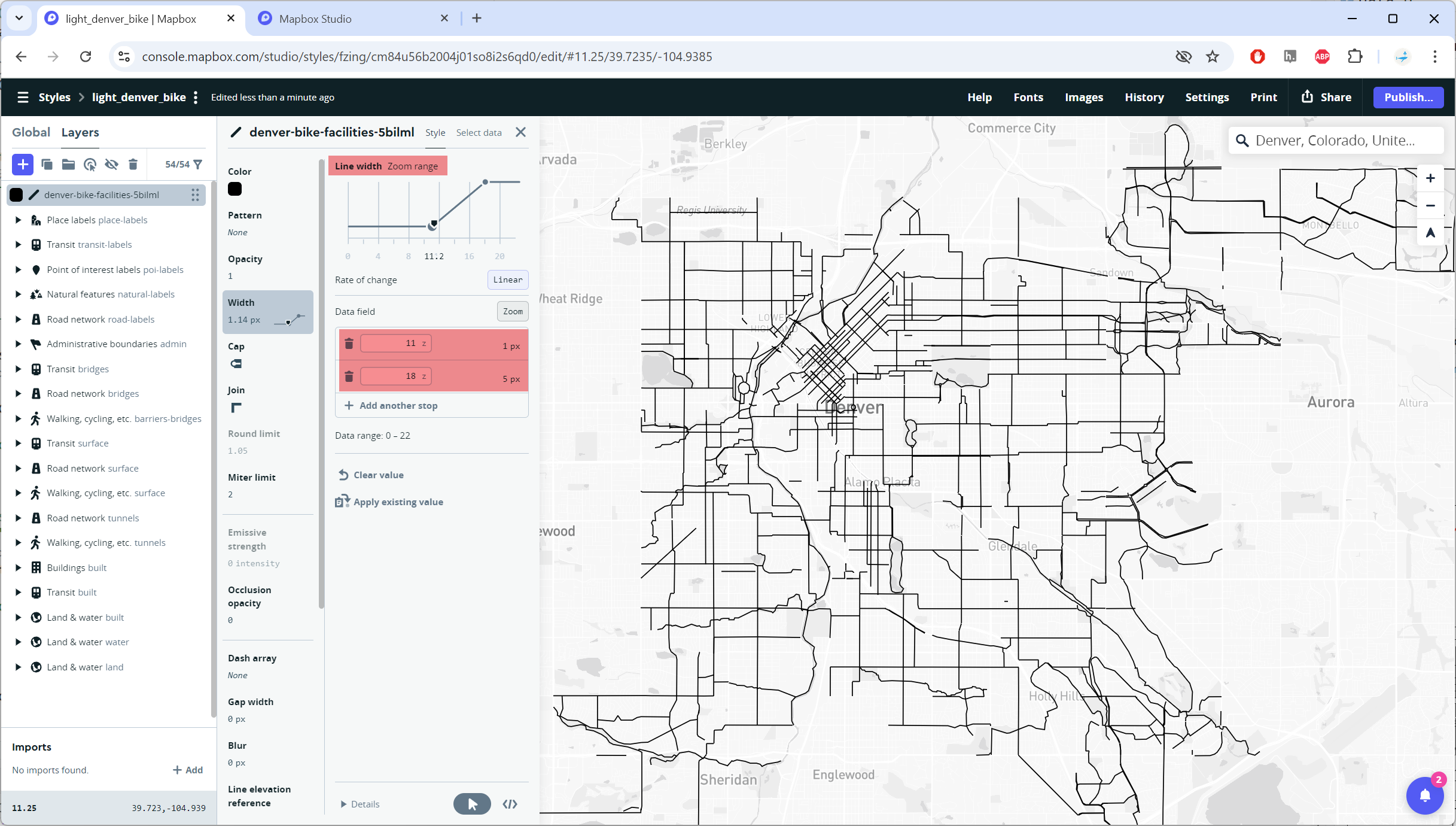Viewport: 1456px width, 826px height.
Task: Click the map search magnifier icon
Action: point(1242,141)
